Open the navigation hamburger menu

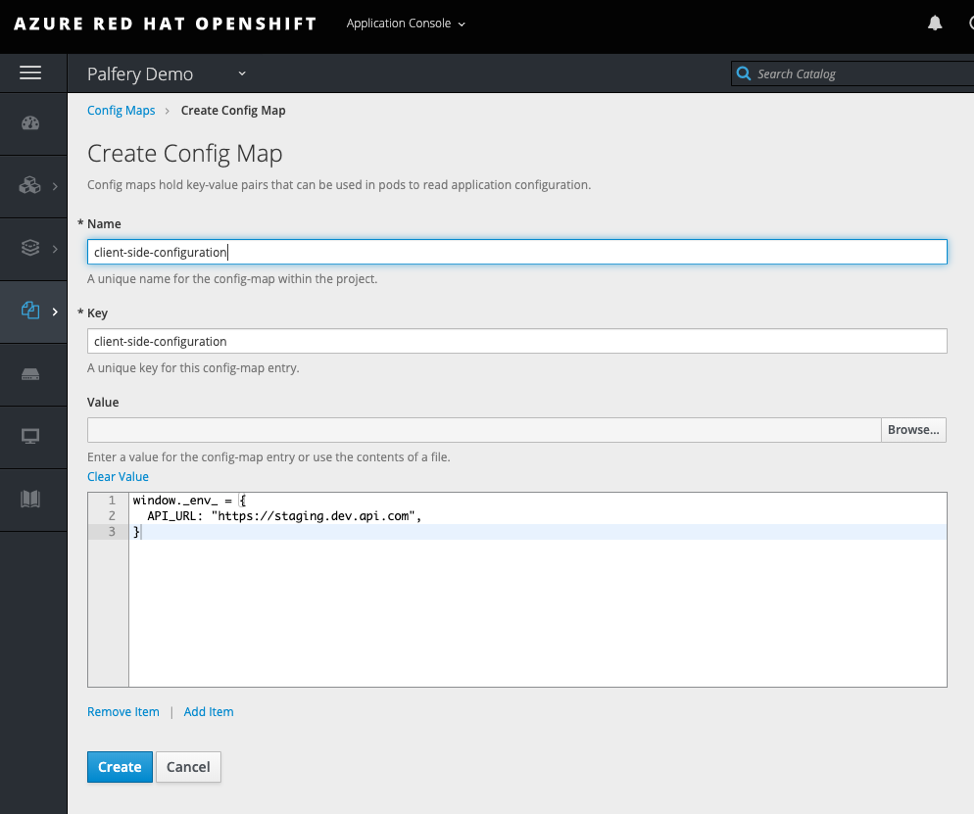point(31,72)
